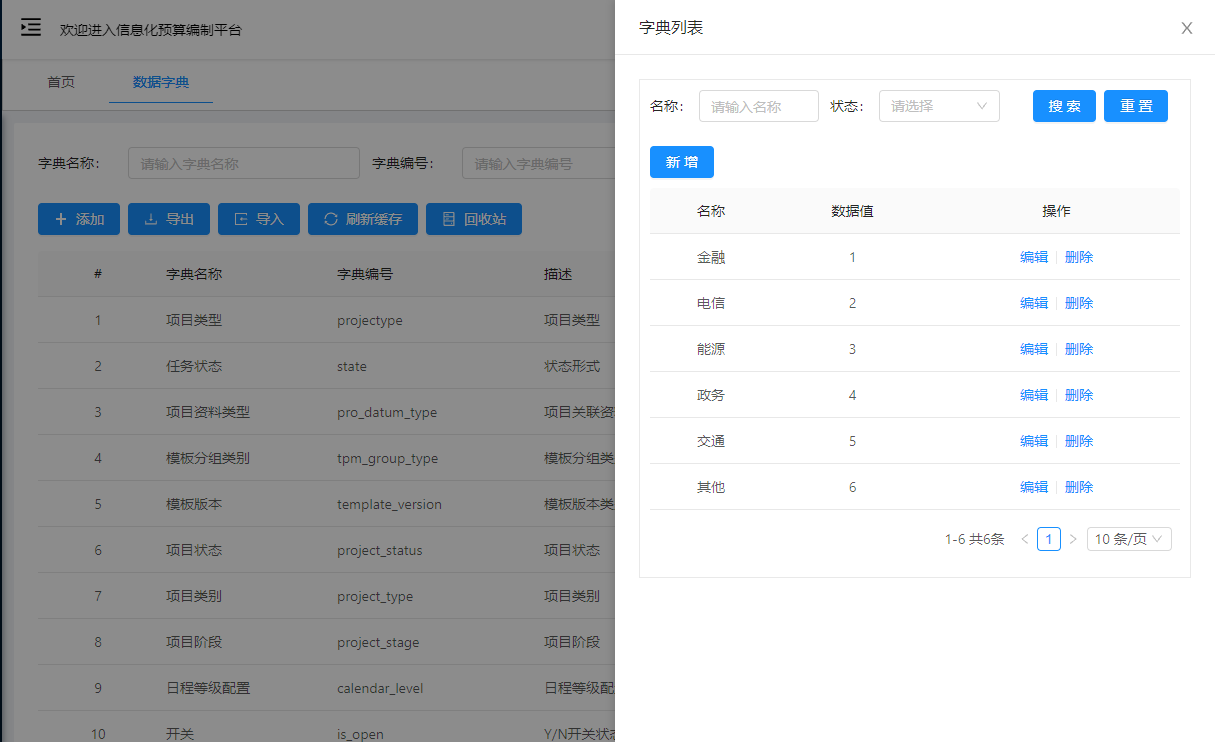This screenshot has width=1215, height=742.
Task: Select page 1 in pagination
Action: (1049, 539)
